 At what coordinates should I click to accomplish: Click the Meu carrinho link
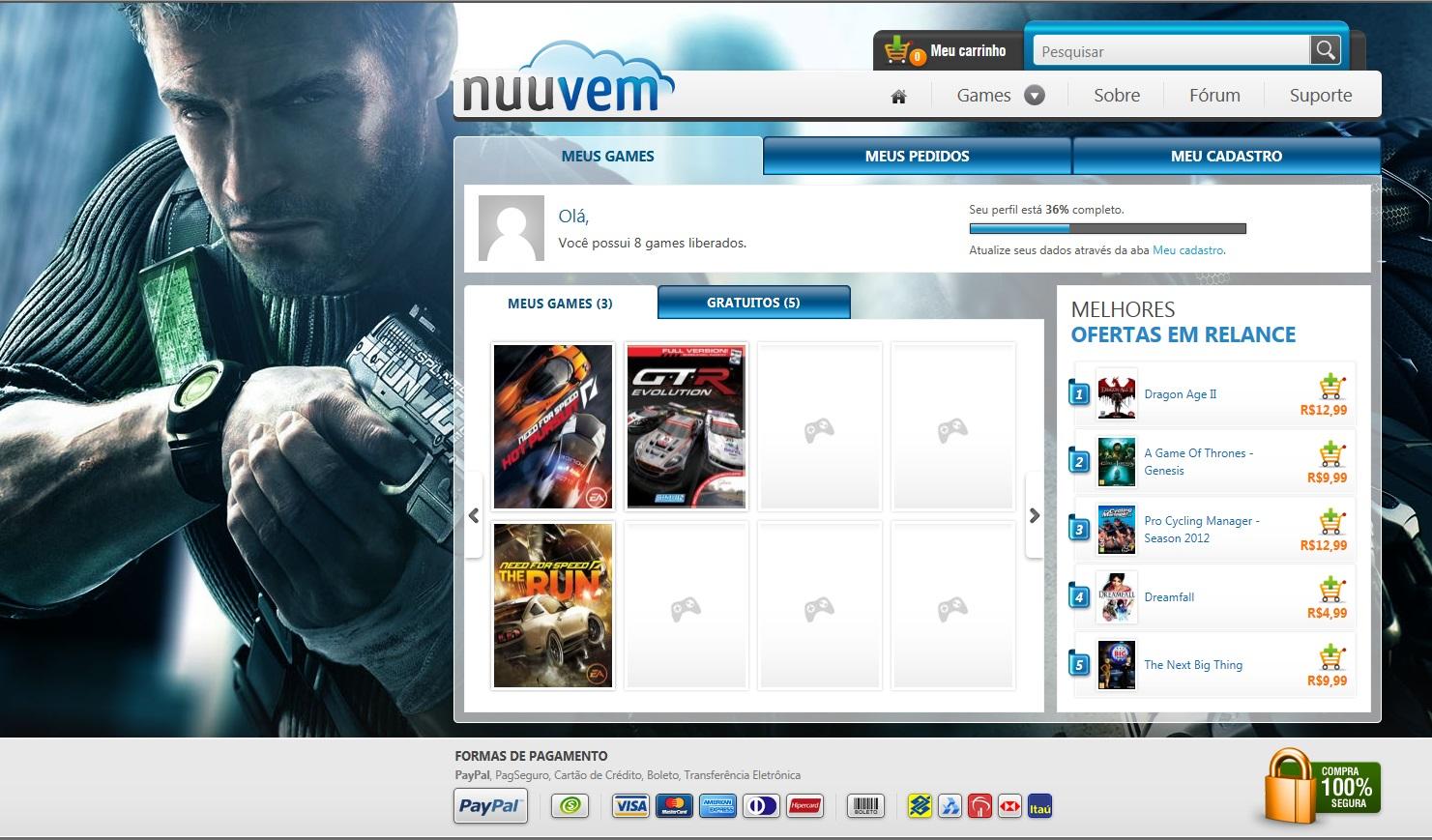tap(968, 50)
